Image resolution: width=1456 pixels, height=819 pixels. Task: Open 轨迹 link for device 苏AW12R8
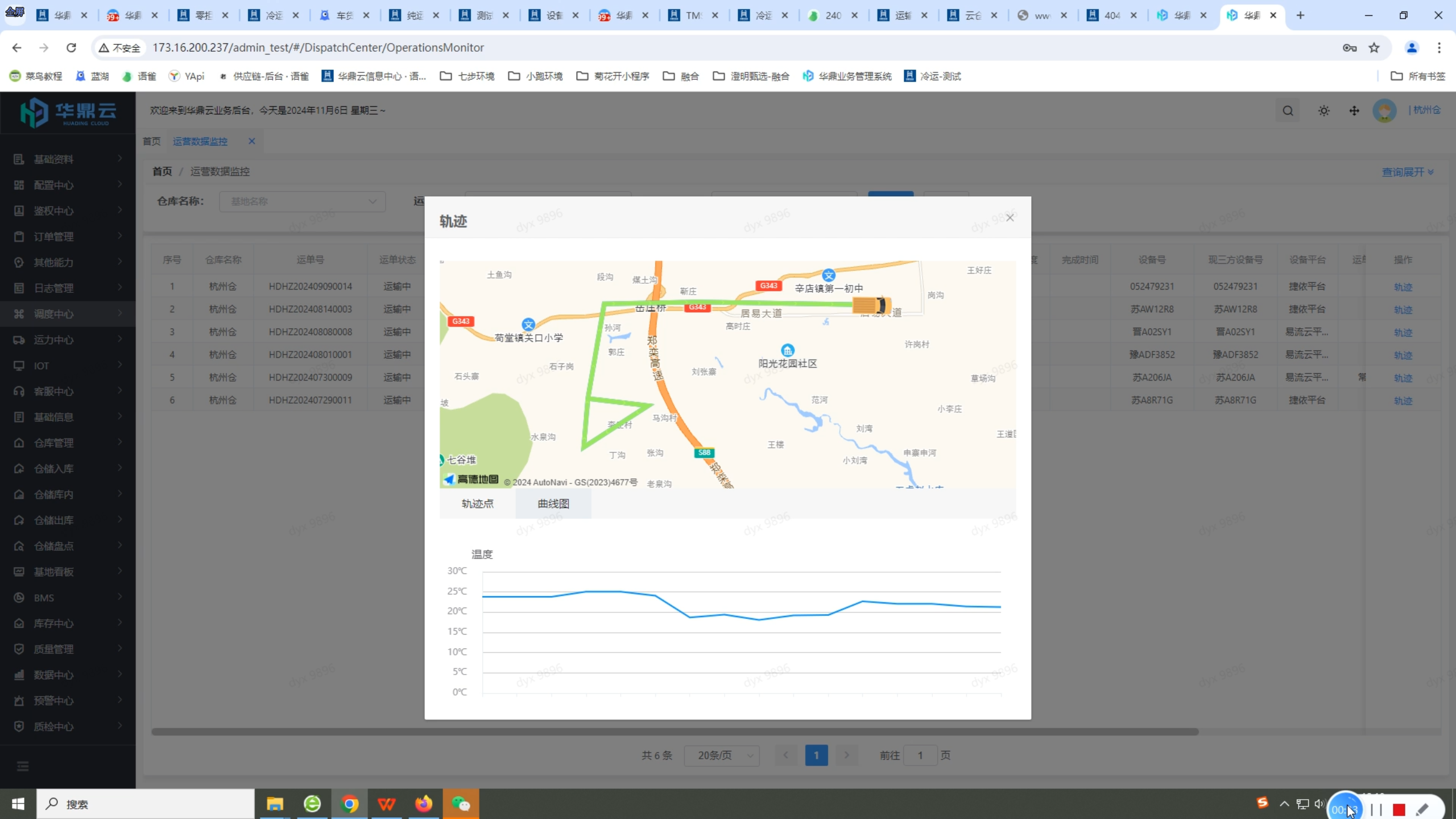tap(1403, 309)
